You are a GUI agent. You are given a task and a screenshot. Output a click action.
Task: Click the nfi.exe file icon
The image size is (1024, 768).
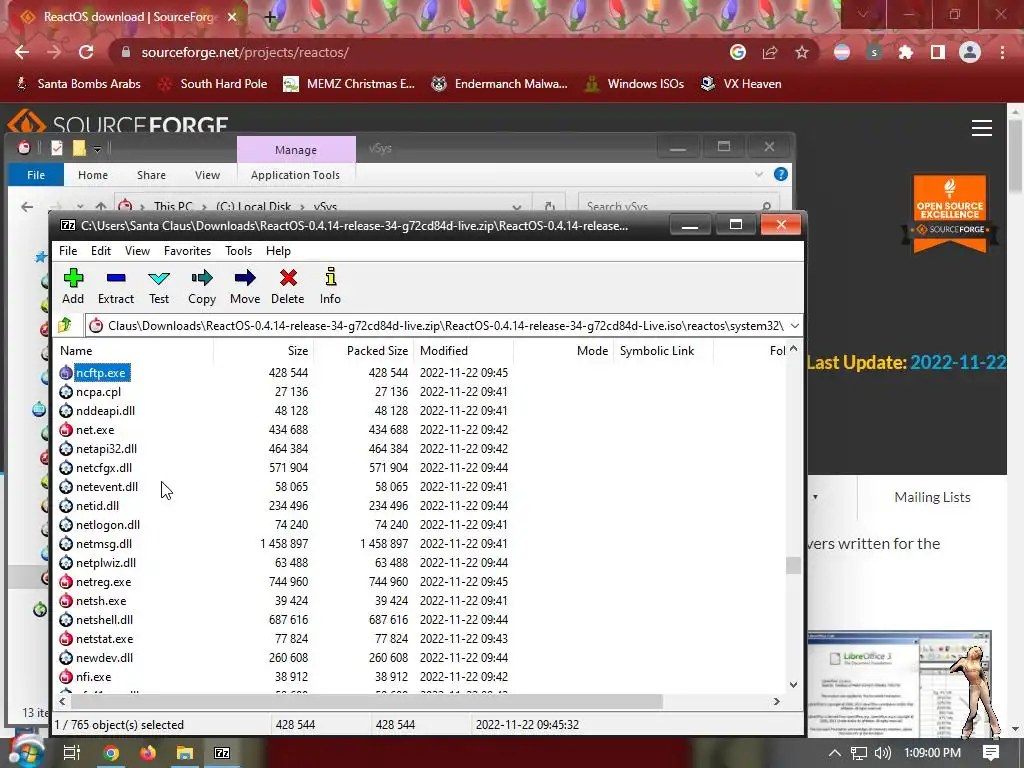tap(66, 677)
